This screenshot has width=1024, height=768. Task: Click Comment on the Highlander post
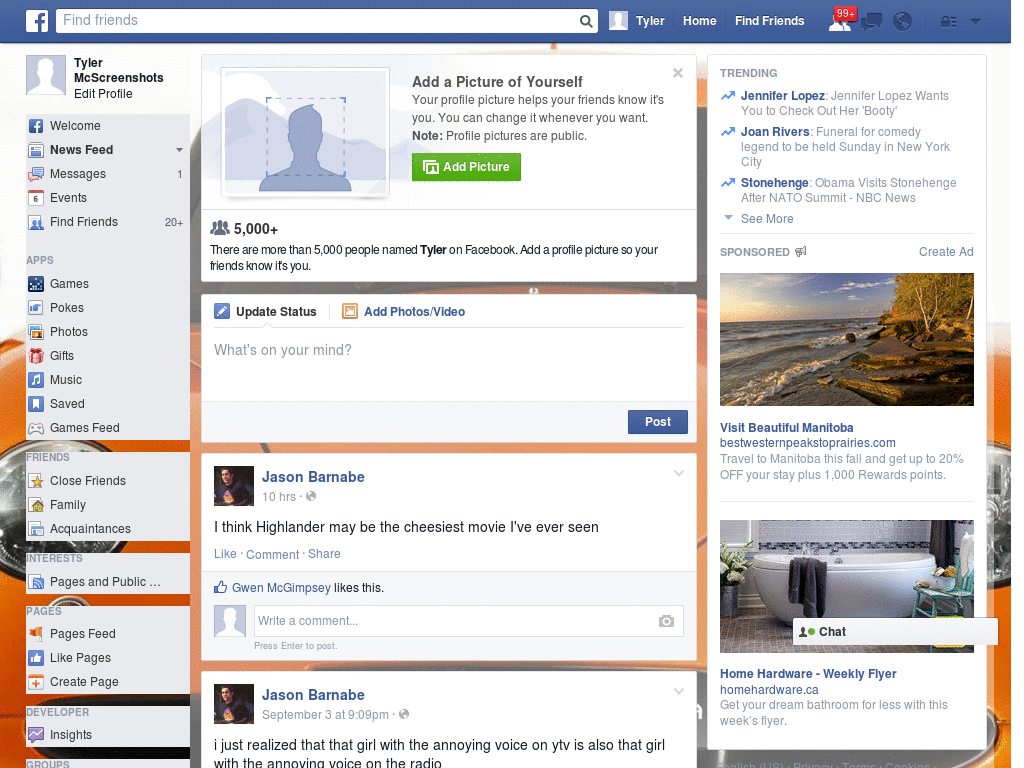click(x=272, y=554)
